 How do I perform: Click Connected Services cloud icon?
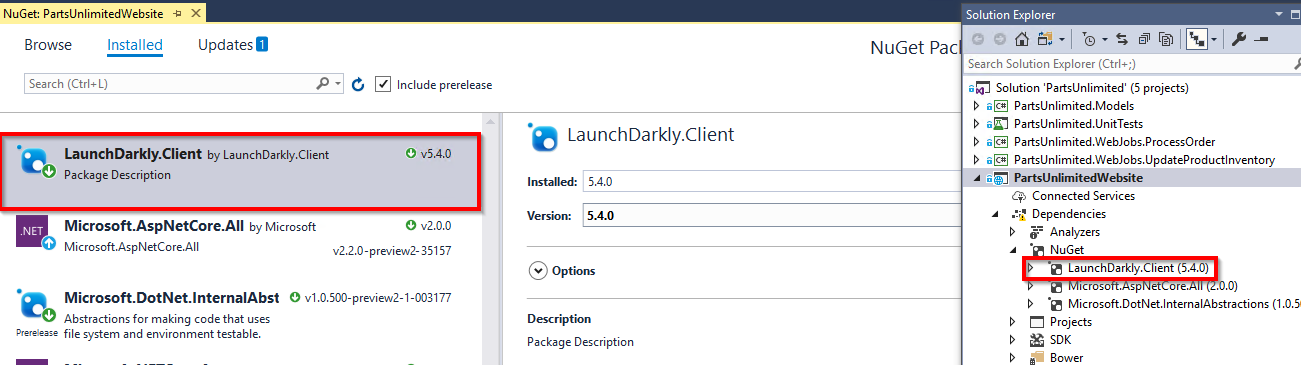(x=1020, y=196)
